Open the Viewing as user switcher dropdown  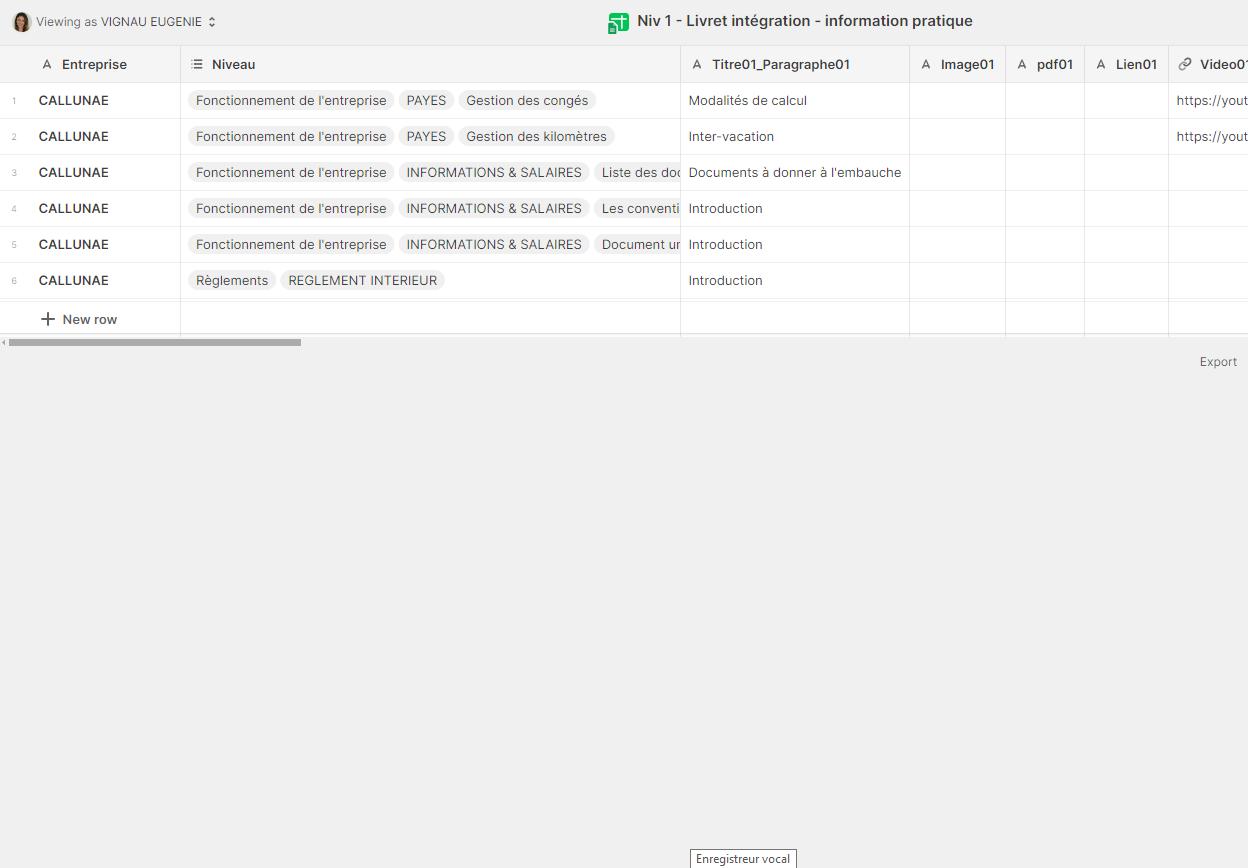211,22
